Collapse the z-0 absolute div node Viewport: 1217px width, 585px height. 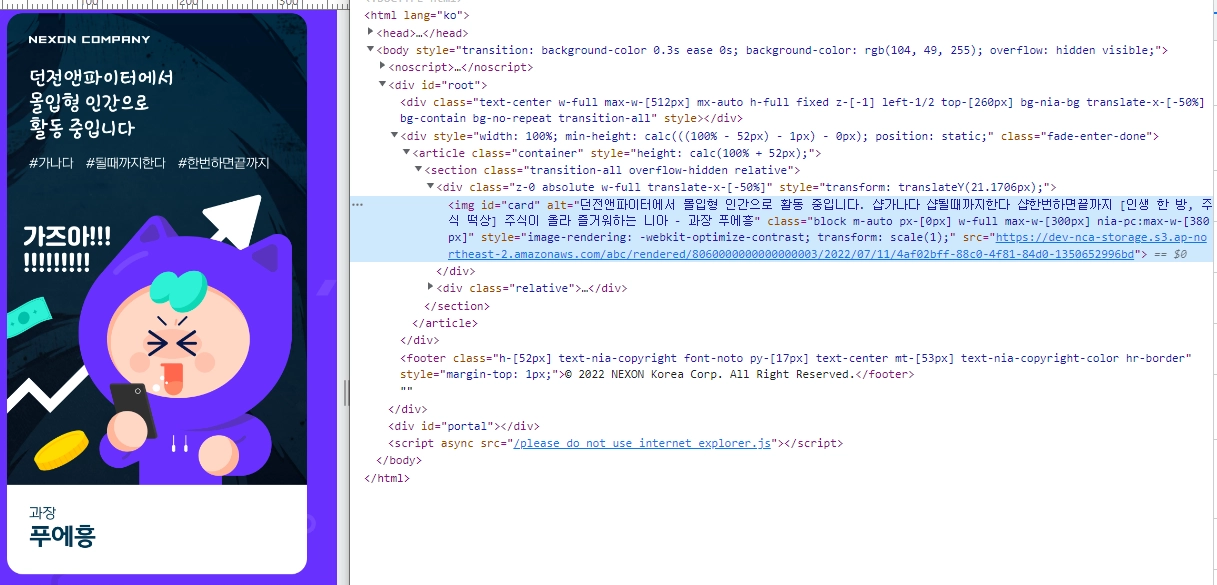pos(431,187)
